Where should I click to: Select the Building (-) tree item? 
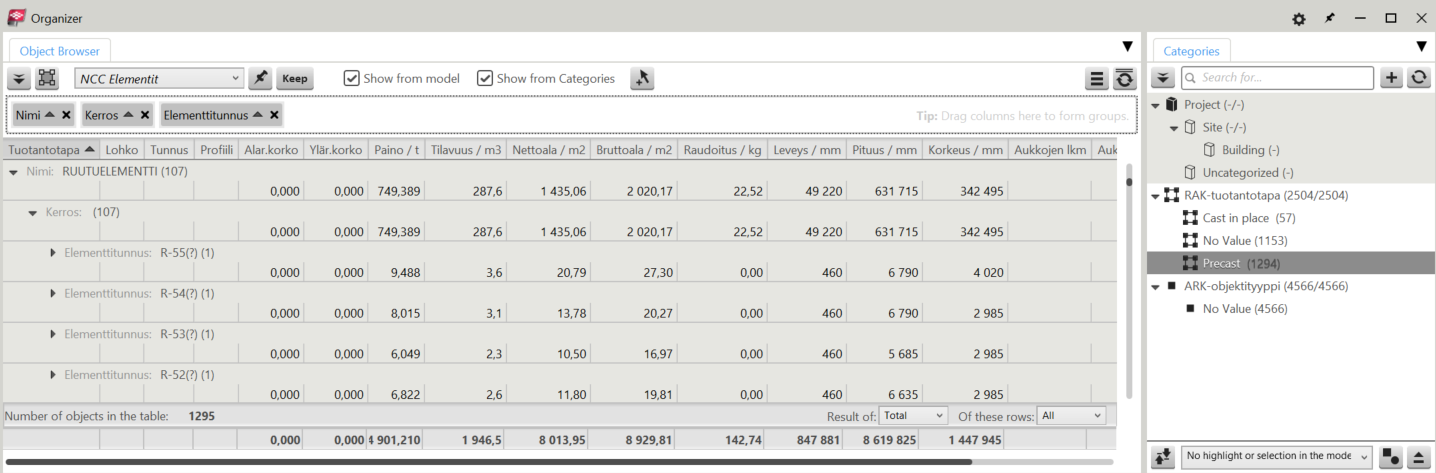tap(1250, 150)
